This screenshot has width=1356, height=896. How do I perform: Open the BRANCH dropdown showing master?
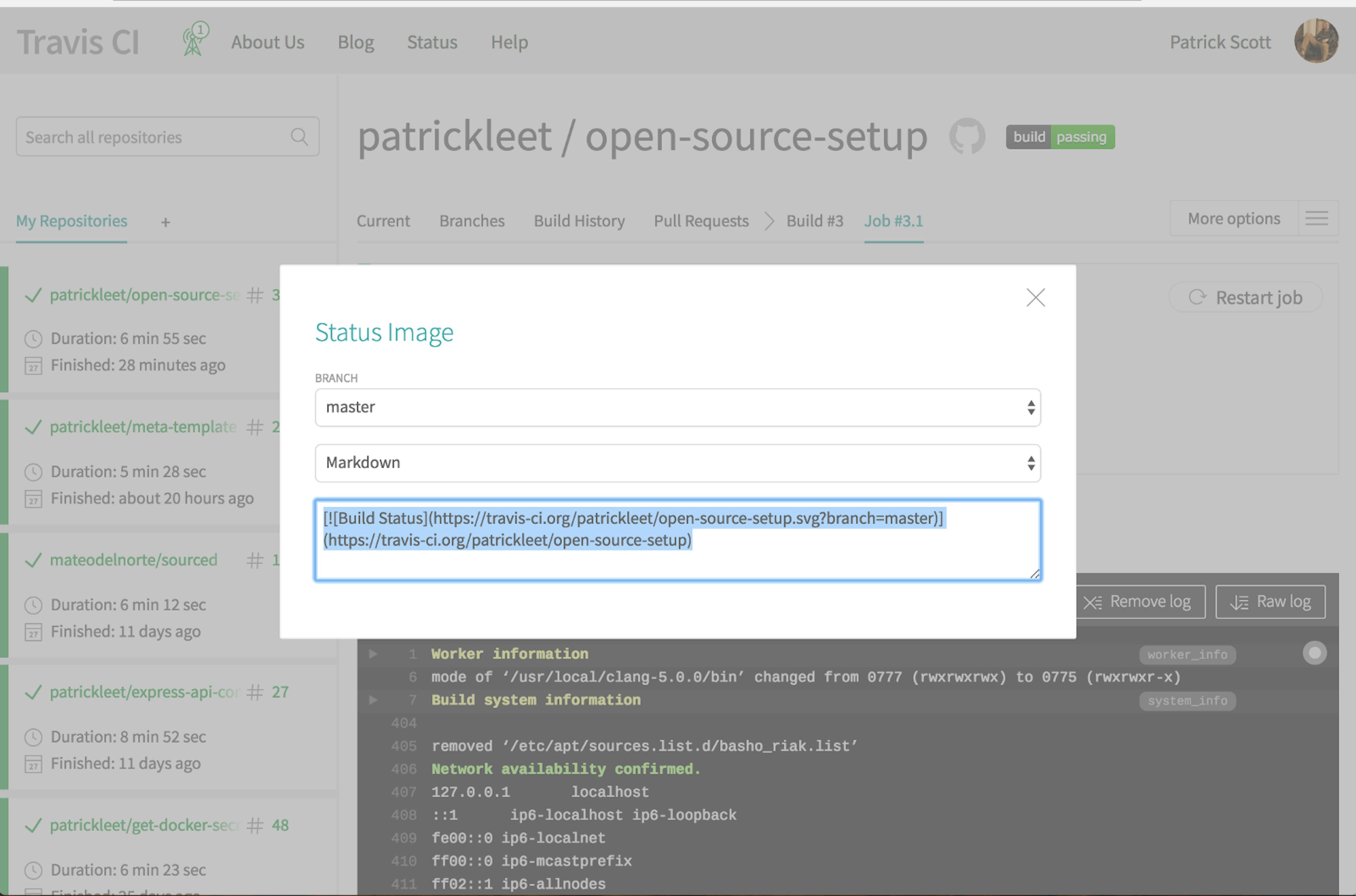(x=677, y=407)
